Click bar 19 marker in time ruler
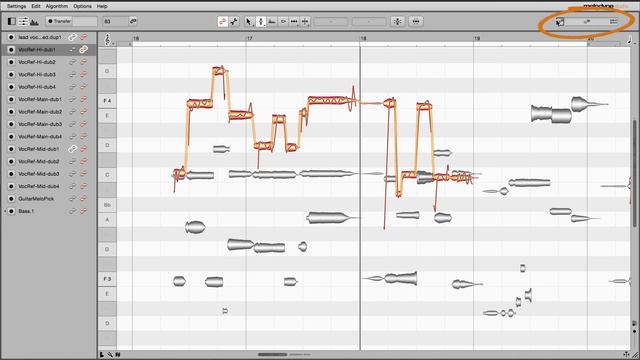Image resolution: width=640 pixels, height=360 pixels. pos(477,38)
